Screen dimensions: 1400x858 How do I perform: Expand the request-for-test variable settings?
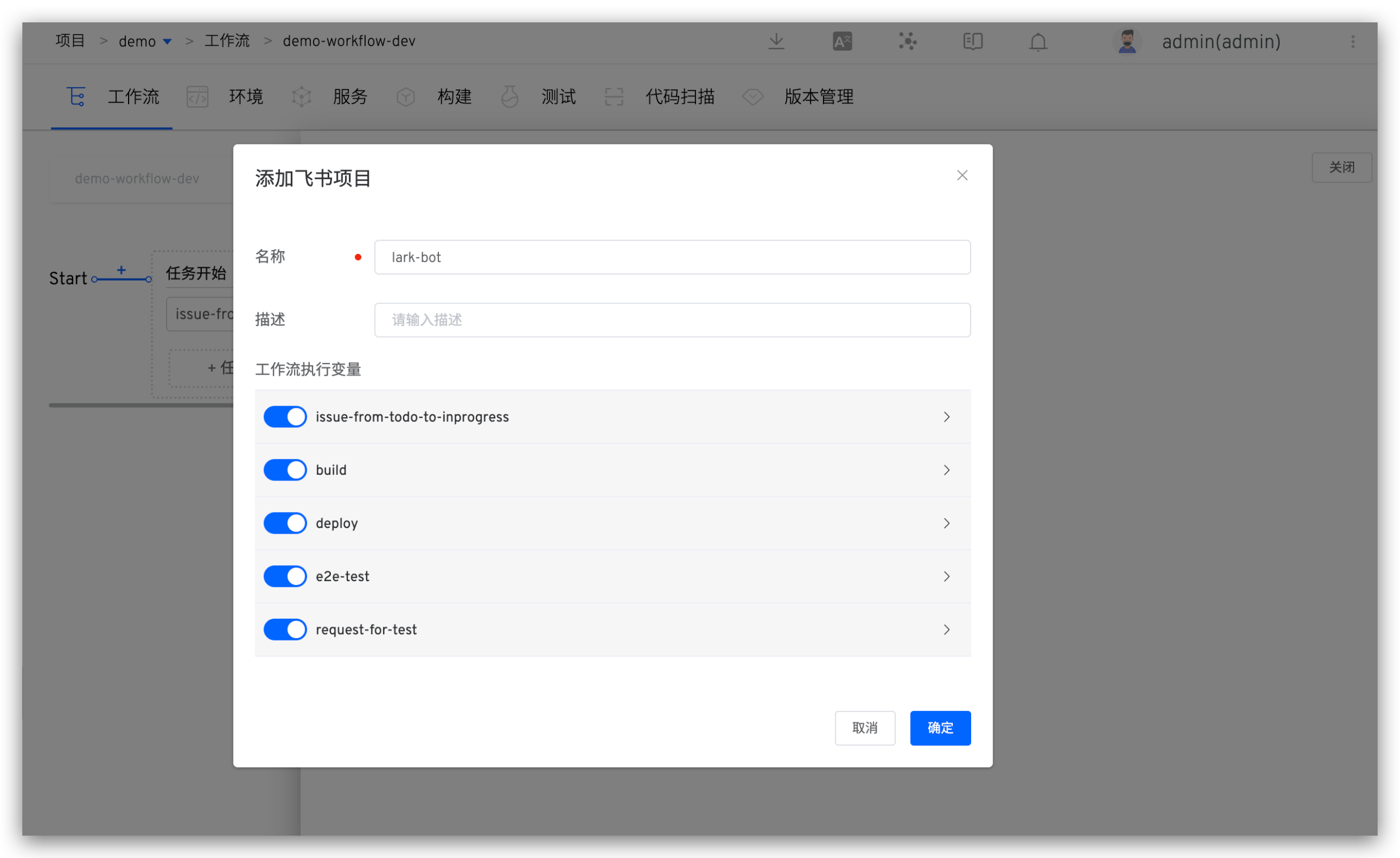946,629
